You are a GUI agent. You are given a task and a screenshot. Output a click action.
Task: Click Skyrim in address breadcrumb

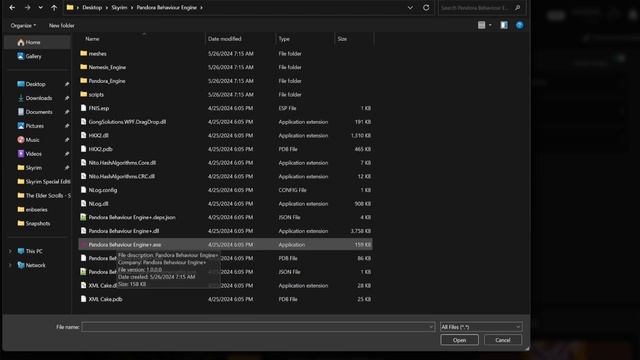point(120,8)
